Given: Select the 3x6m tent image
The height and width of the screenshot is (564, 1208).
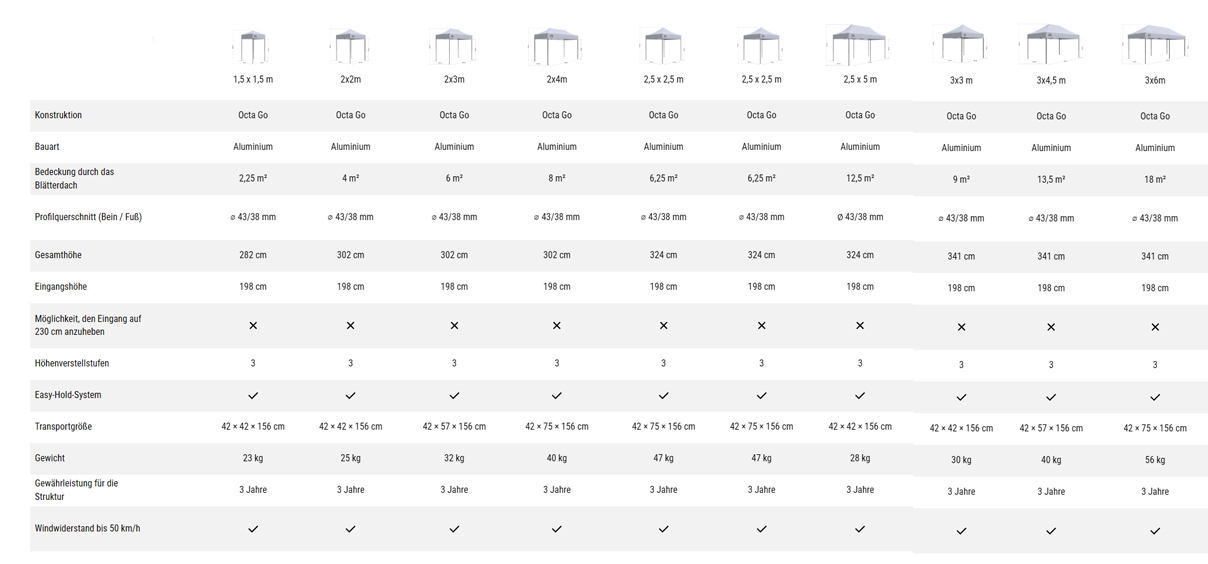Looking at the screenshot, I should [x=1154, y=45].
